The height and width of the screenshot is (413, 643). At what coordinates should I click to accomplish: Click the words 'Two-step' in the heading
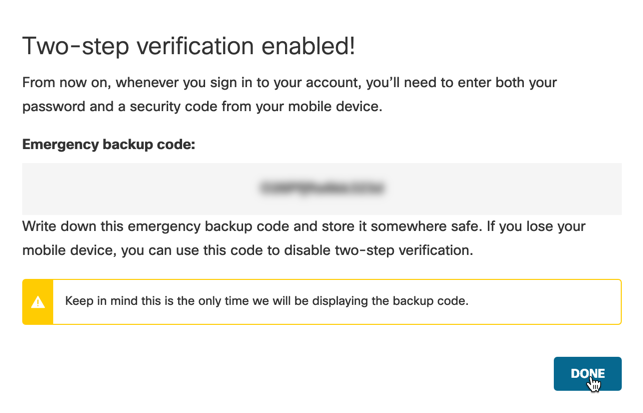pos(76,46)
